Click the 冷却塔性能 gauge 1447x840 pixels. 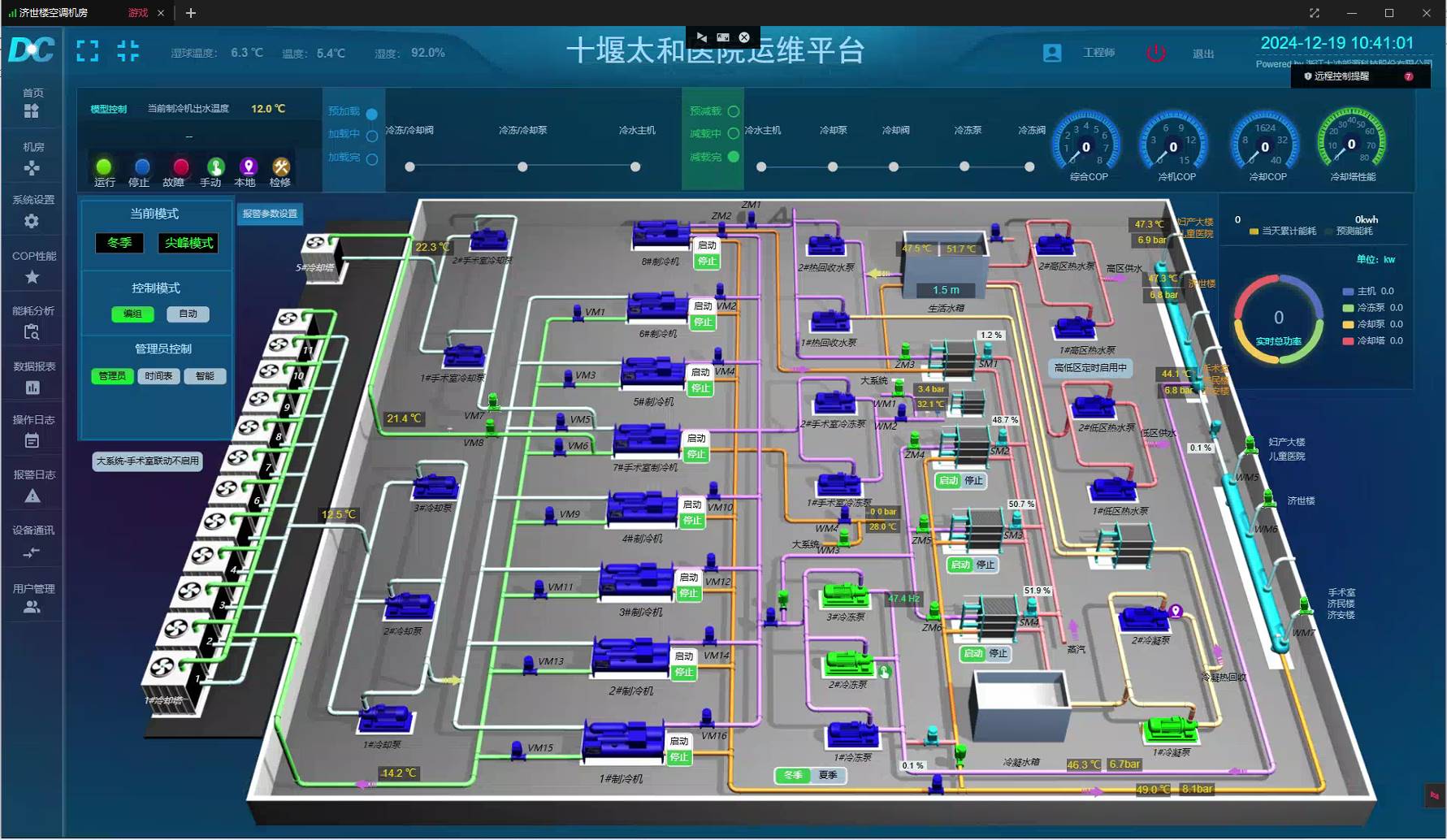1351,144
